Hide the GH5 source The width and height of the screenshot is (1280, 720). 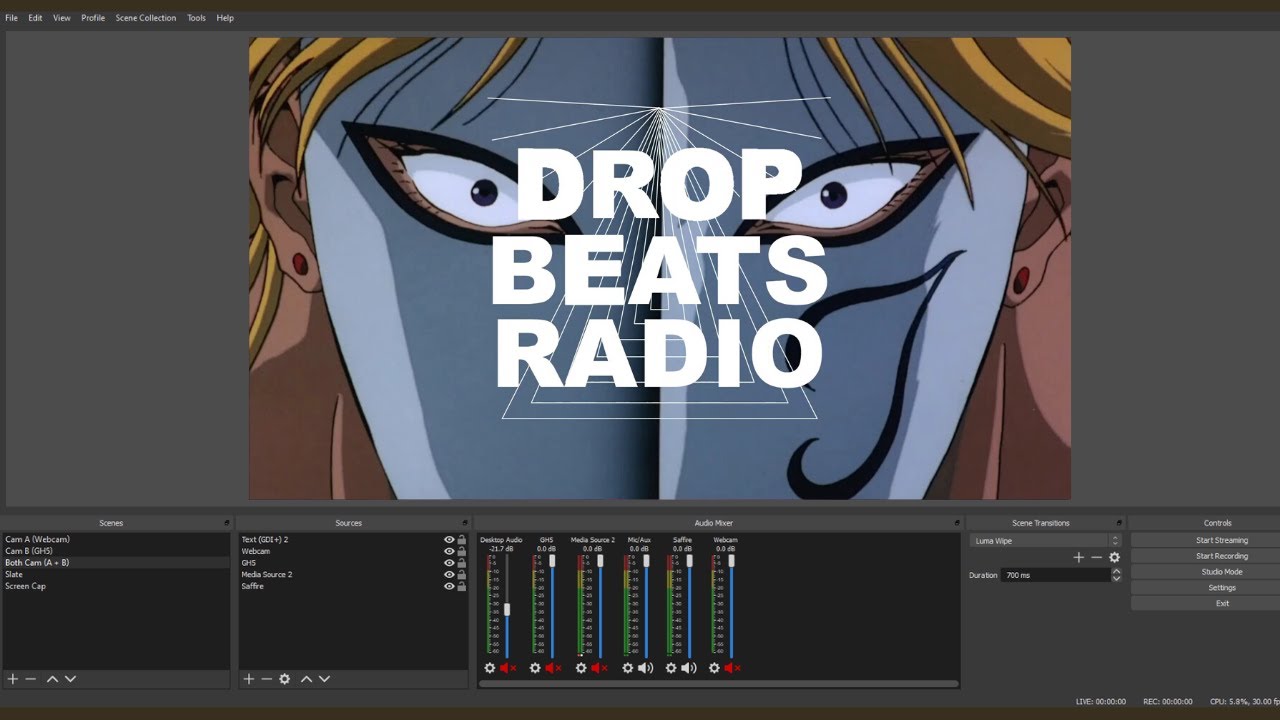pyautogui.click(x=449, y=563)
